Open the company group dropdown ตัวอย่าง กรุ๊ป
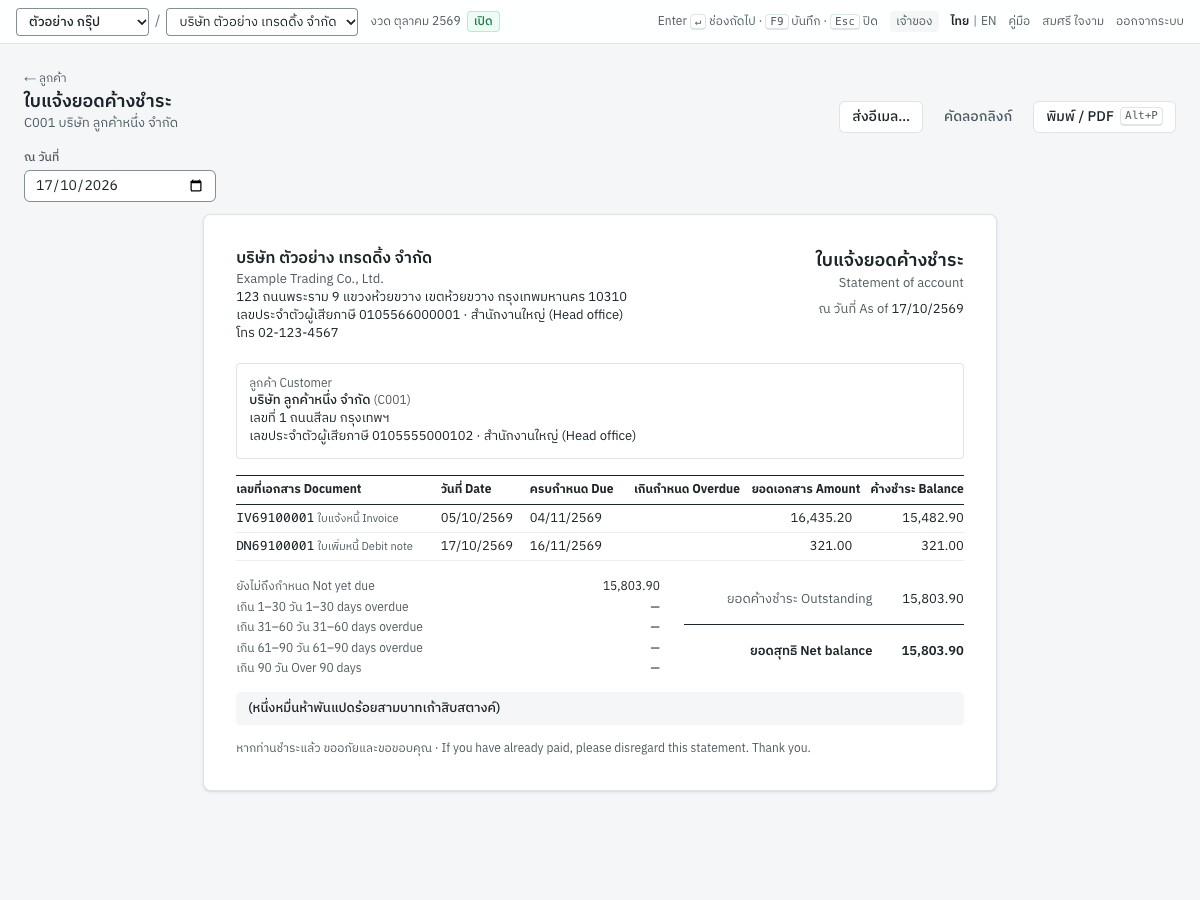 click(x=82, y=22)
